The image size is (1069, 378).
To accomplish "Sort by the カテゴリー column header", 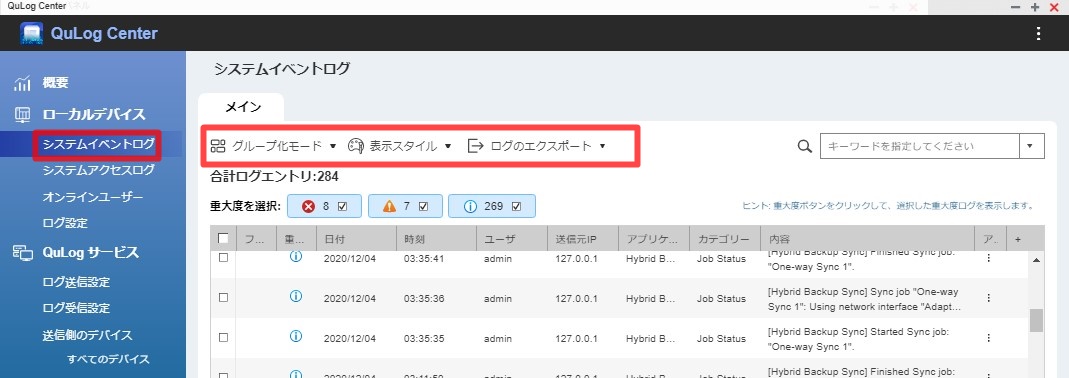I will [x=725, y=239].
